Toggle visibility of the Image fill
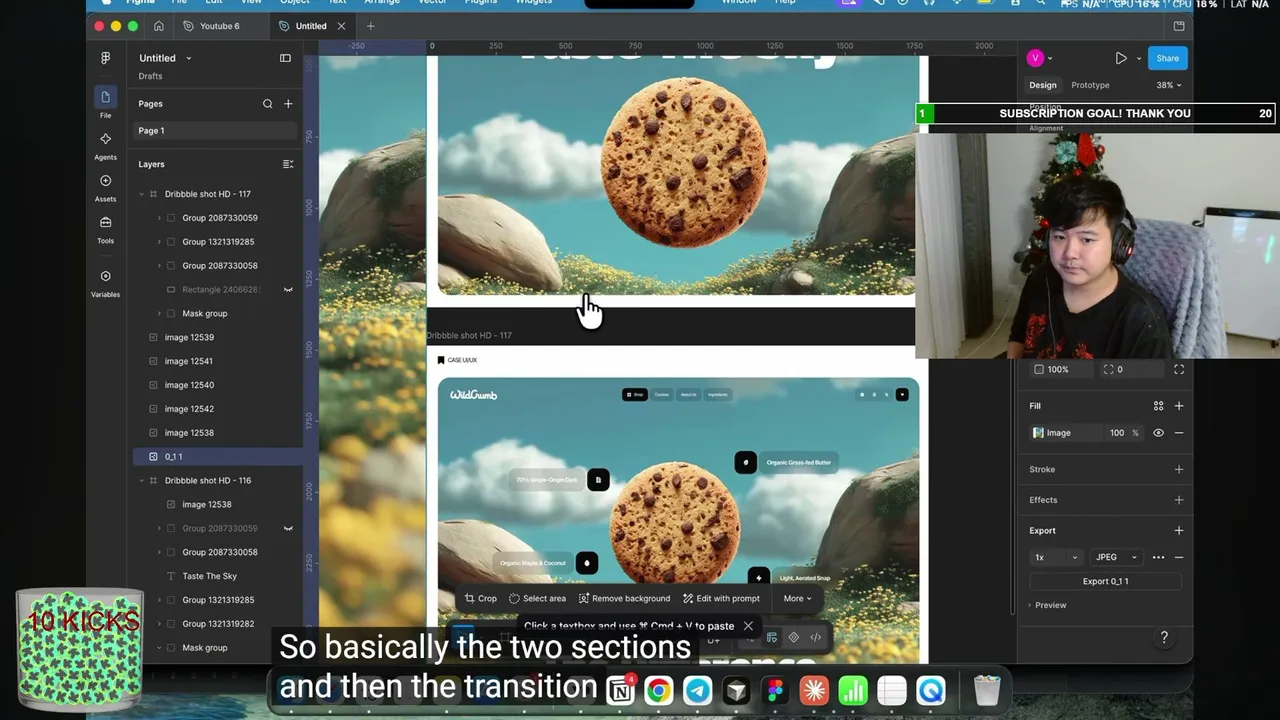The height and width of the screenshot is (720, 1280). pyautogui.click(x=1158, y=433)
